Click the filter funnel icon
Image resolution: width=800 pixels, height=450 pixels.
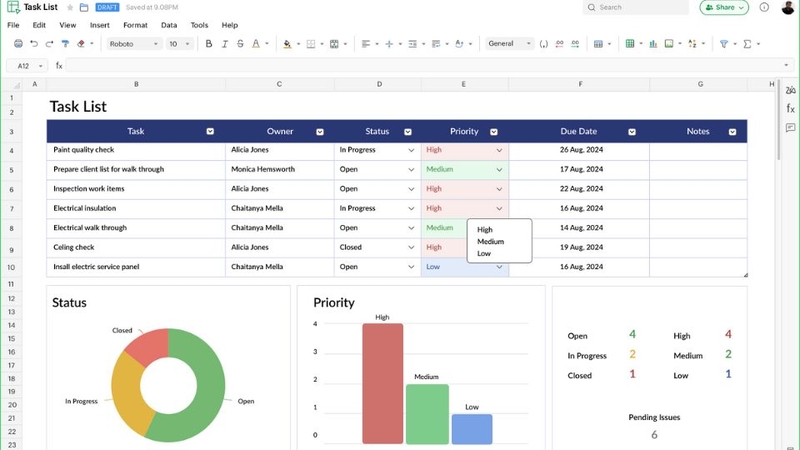click(723, 44)
